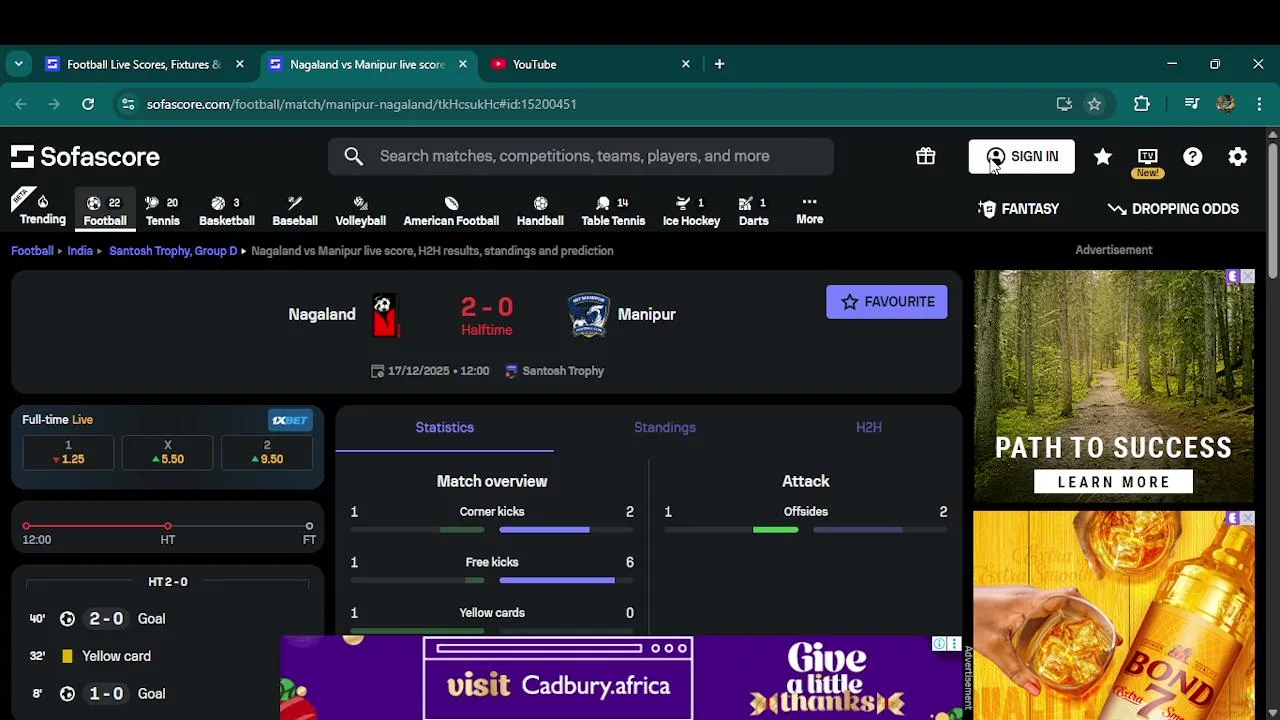Click the Manipur team name
This screenshot has width=1280, height=720.
[x=647, y=314]
